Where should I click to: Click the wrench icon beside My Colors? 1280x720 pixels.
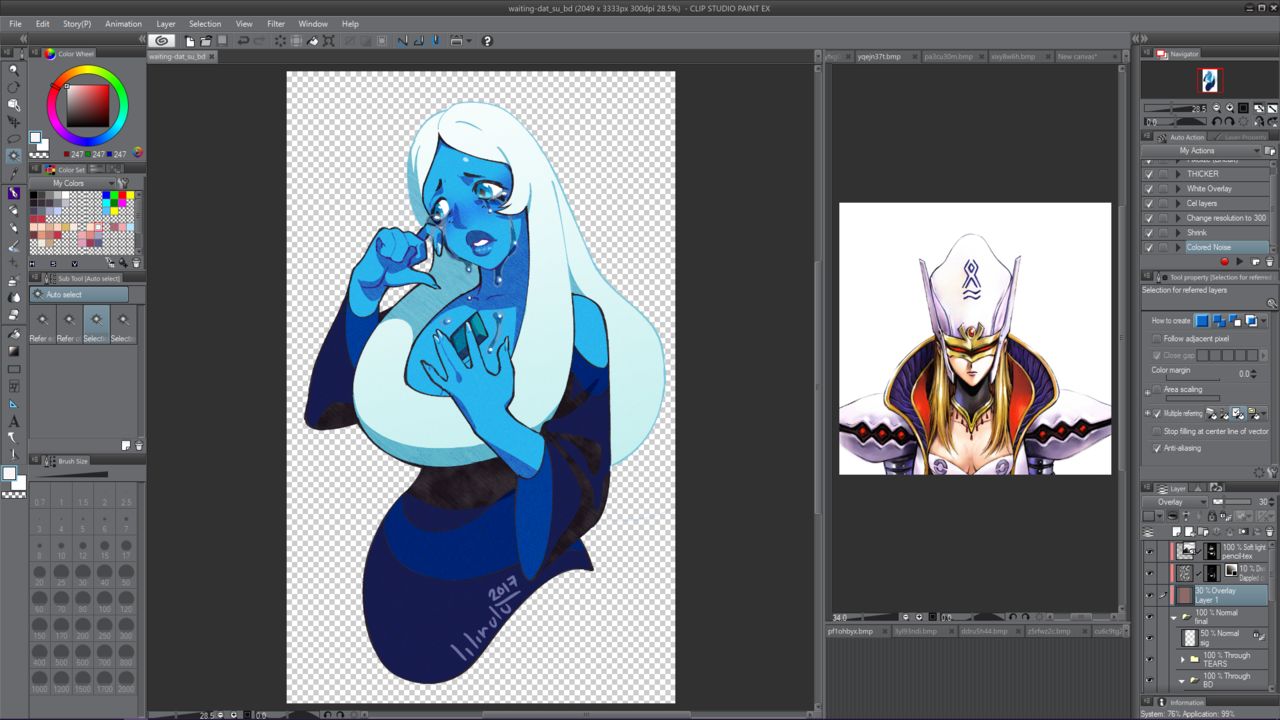[x=123, y=183]
